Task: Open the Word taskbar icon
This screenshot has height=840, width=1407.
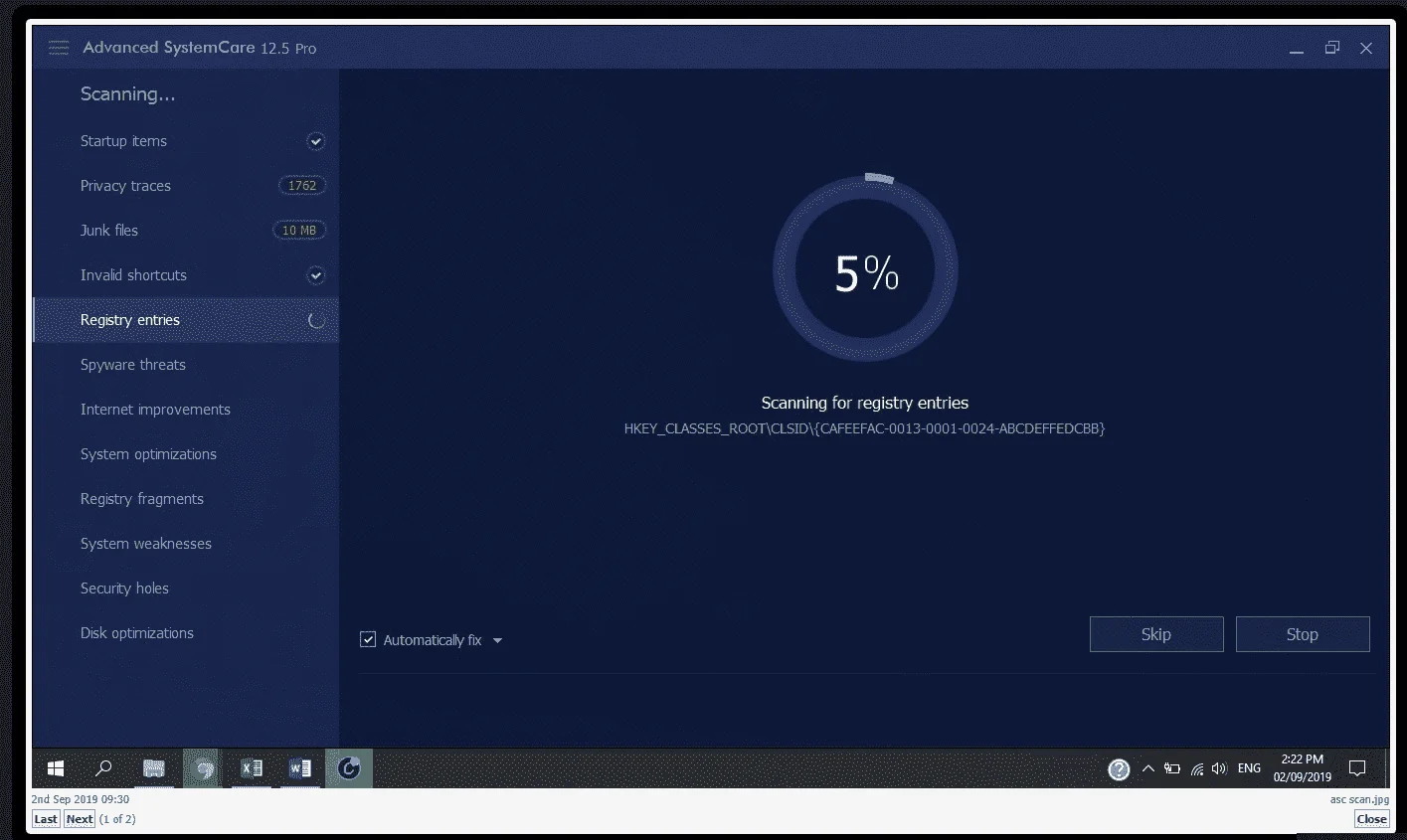Action: [x=299, y=768]
